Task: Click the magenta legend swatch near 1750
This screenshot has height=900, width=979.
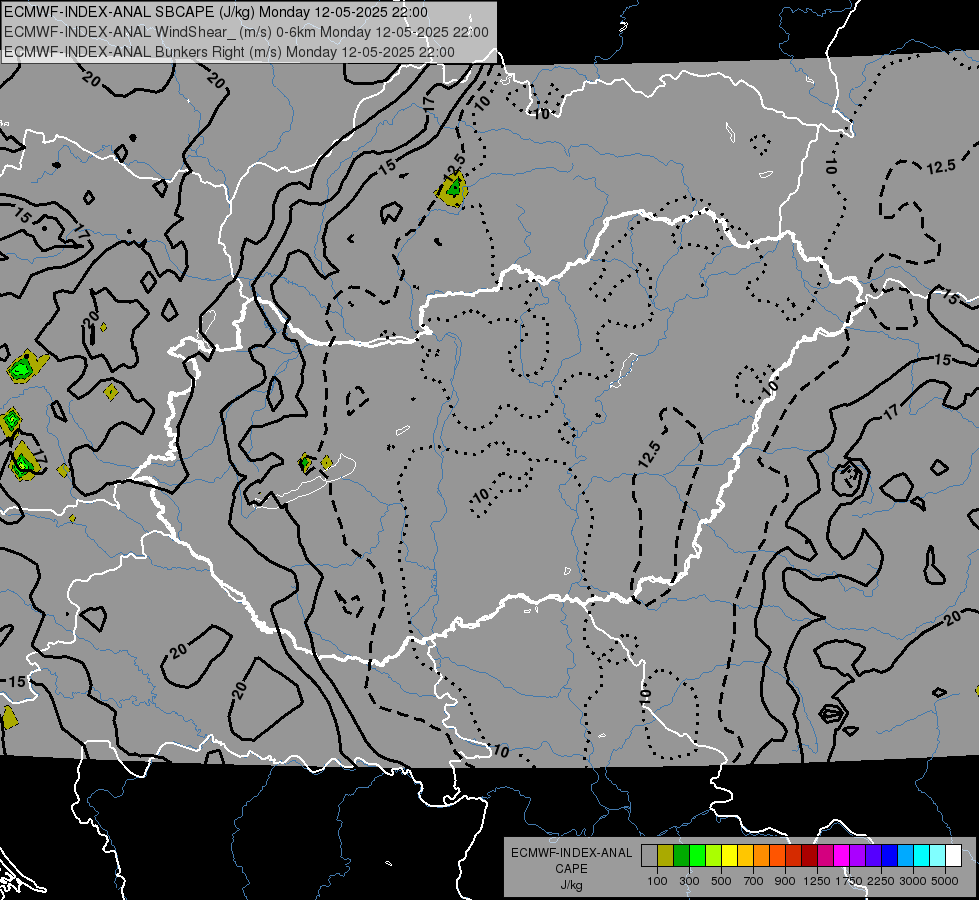Action: point(842,855)
